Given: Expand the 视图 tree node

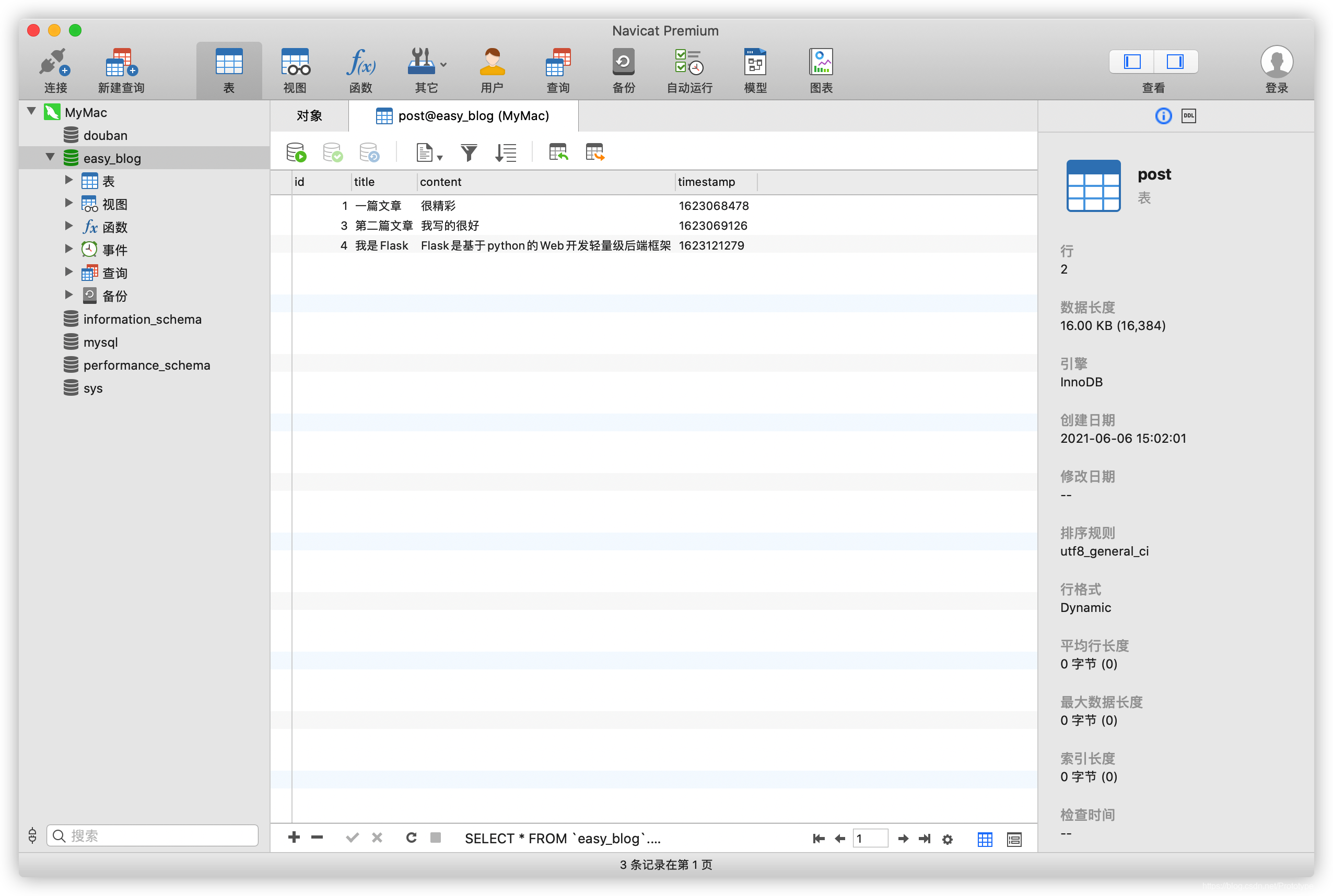Looking at the screenshot, I should 68,203.
